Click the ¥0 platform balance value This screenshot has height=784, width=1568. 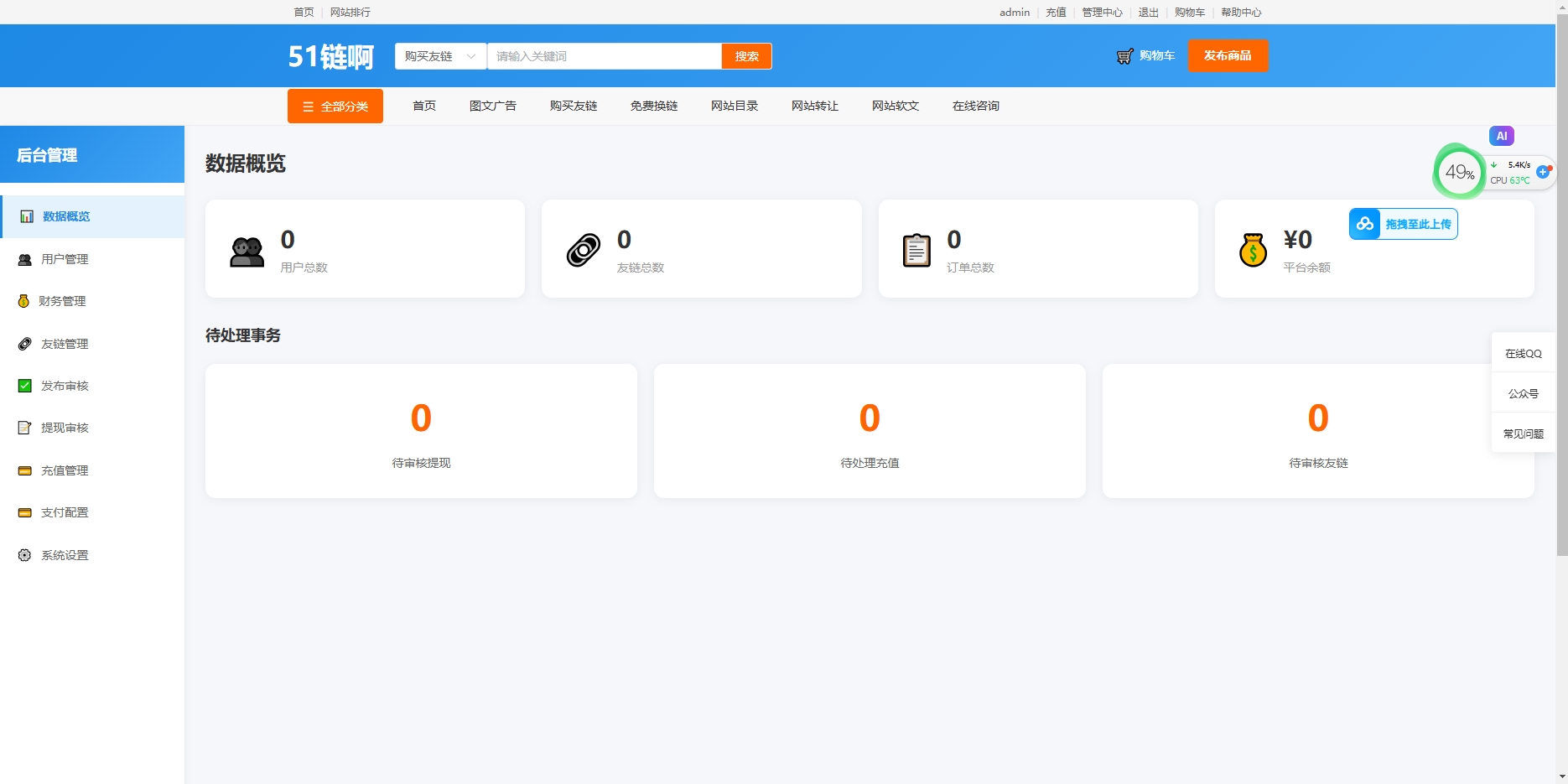click(x=1297, y=240)
